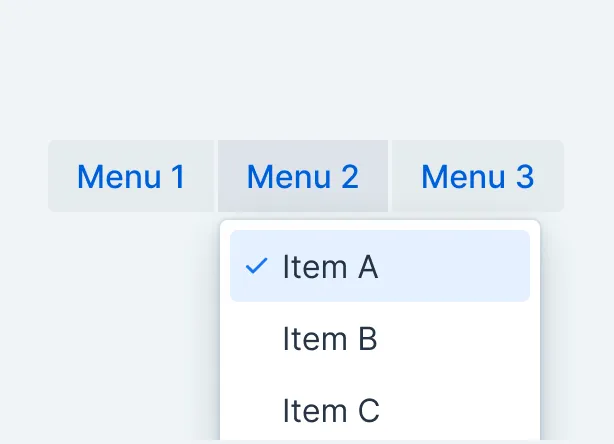The image size is (614, 444).
Task: Click the highlighted Menu 2 button
Action: point(303,177)
